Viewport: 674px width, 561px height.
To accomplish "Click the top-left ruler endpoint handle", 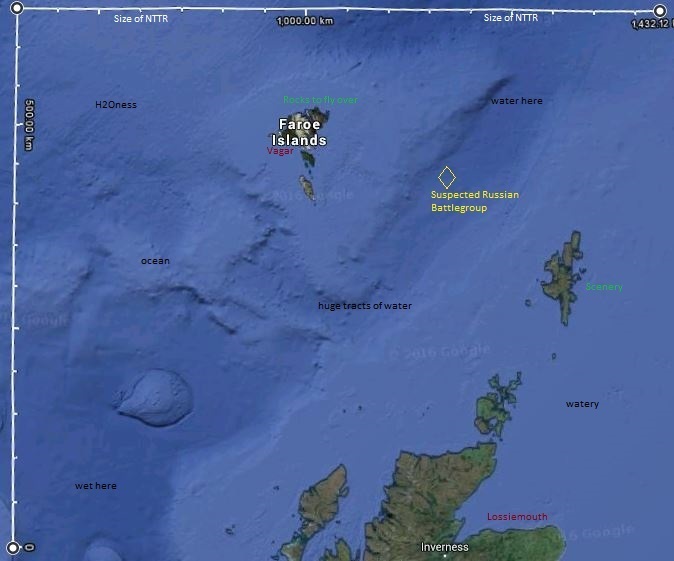I will [x=17, y=8].
